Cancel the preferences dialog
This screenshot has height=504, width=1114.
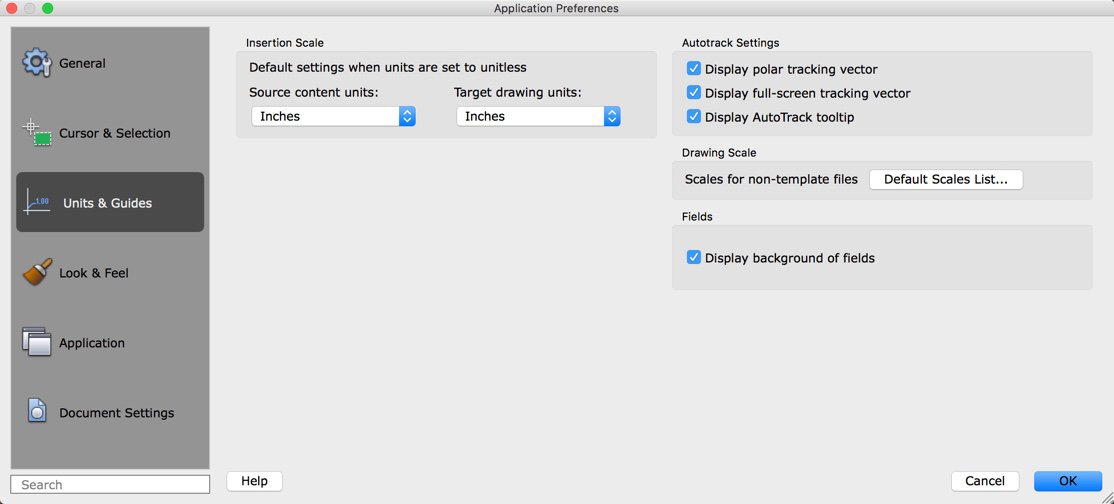tap(985, 481)
